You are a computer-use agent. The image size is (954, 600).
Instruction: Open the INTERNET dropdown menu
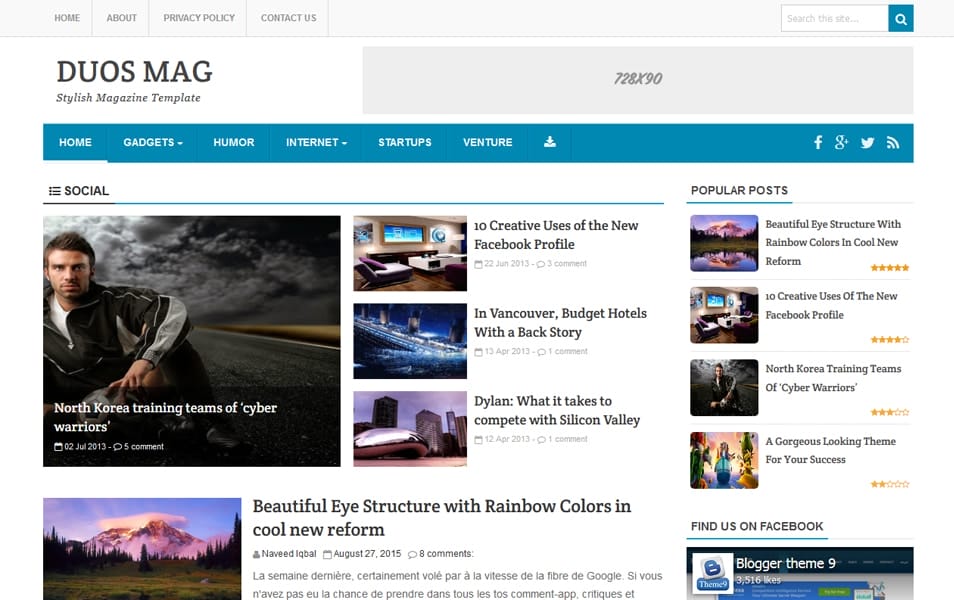[316, 142]
